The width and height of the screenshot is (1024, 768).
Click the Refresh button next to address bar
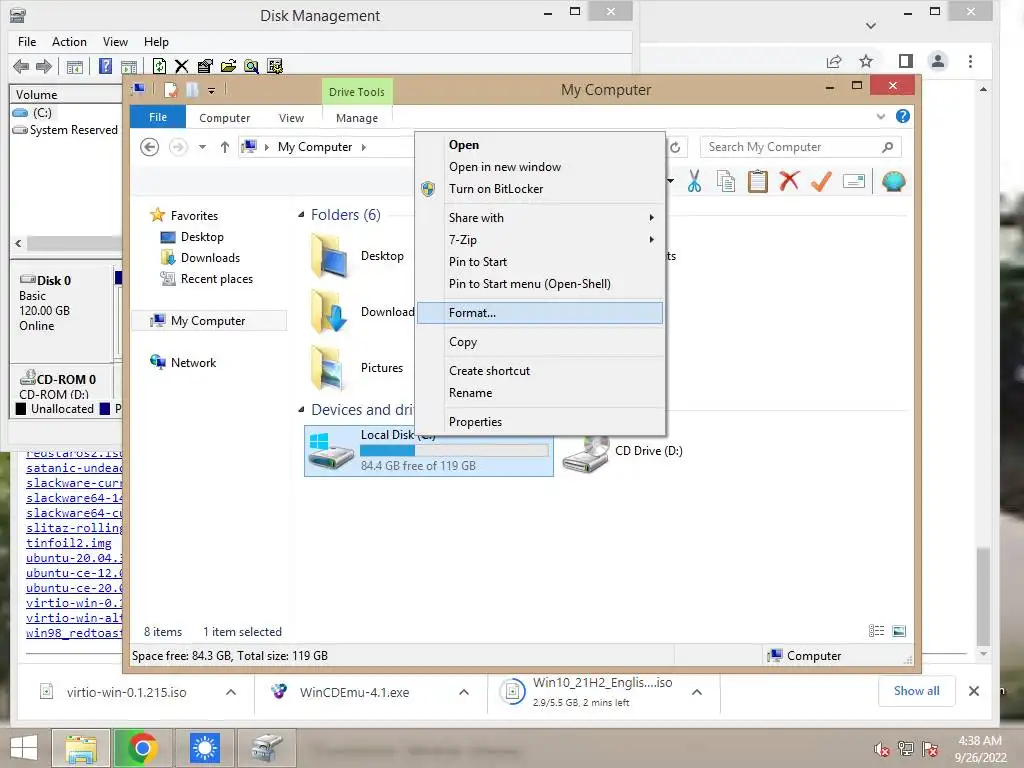(x=675, y=148)
